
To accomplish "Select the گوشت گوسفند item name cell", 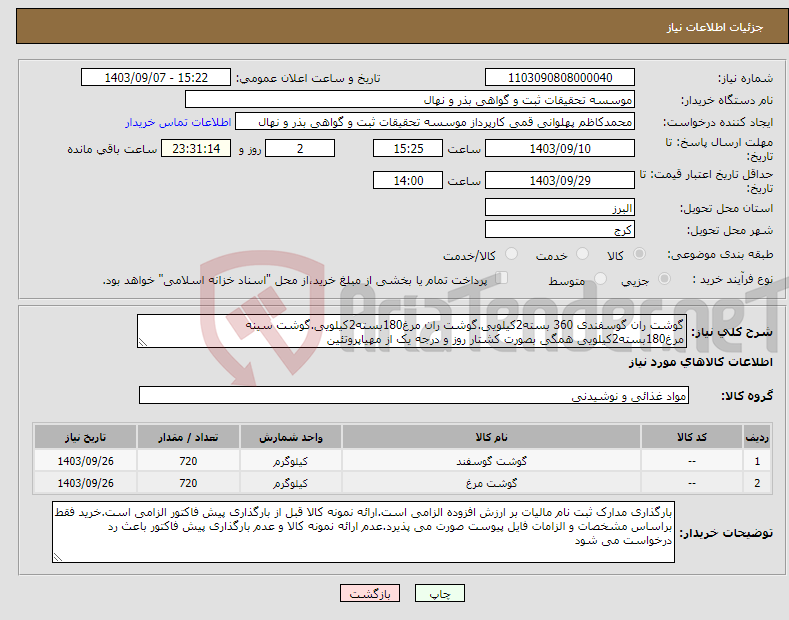I will point(491,461).
